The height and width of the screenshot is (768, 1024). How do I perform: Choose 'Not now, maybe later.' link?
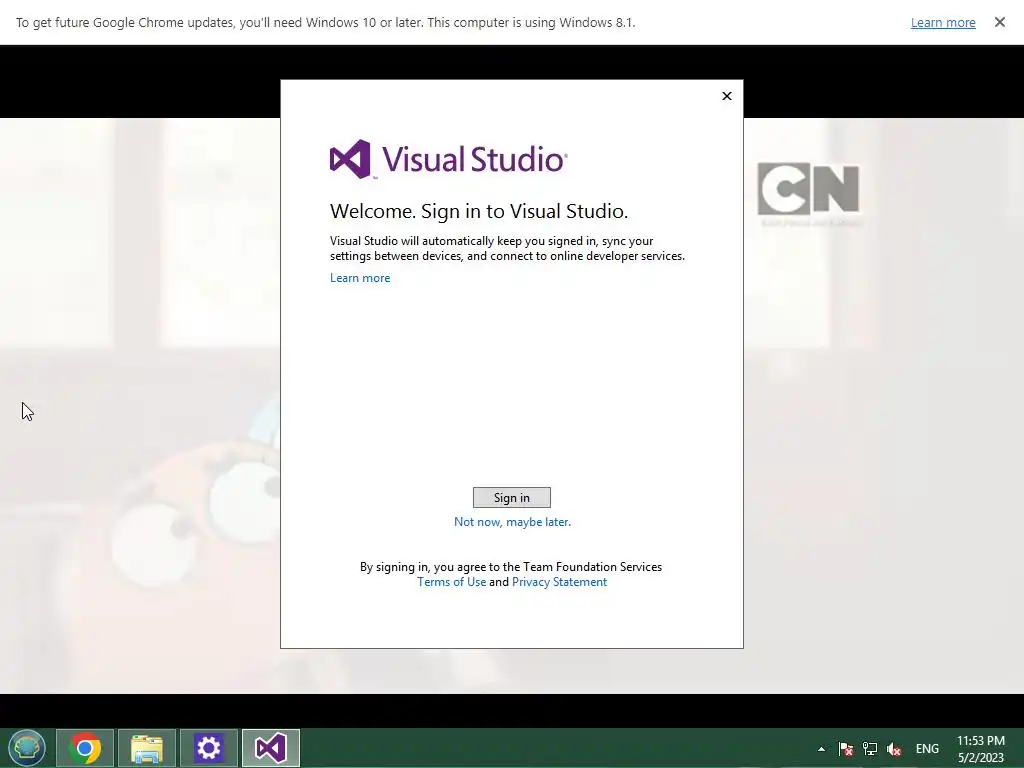click(512, 522)
